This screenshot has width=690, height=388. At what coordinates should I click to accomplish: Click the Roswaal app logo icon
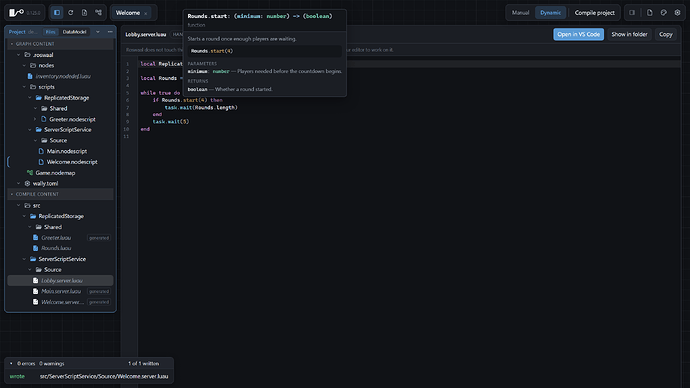(x=16, y=13)
